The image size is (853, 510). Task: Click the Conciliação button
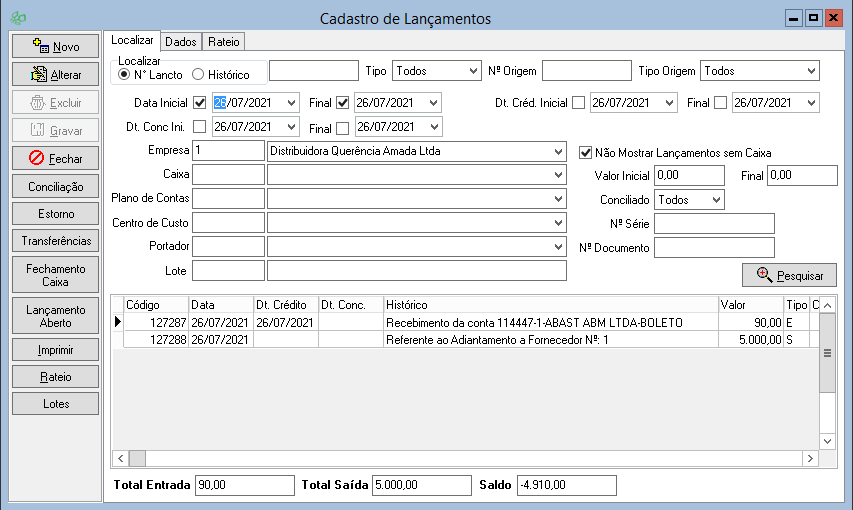(55, 186)
